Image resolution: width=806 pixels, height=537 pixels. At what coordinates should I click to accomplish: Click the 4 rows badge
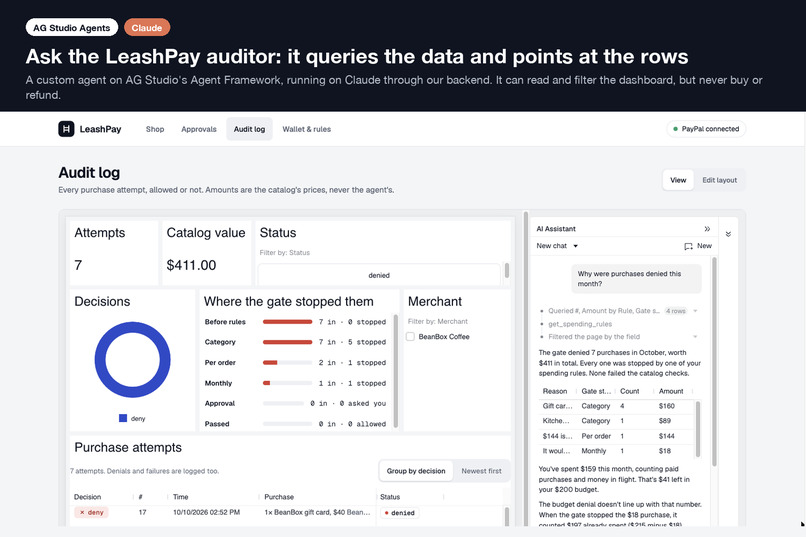tap(675, 311)
